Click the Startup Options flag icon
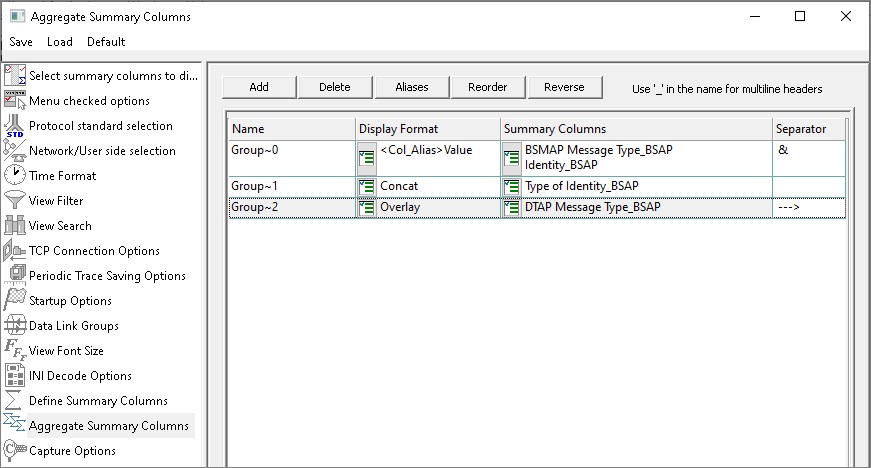 coord(15,300)
